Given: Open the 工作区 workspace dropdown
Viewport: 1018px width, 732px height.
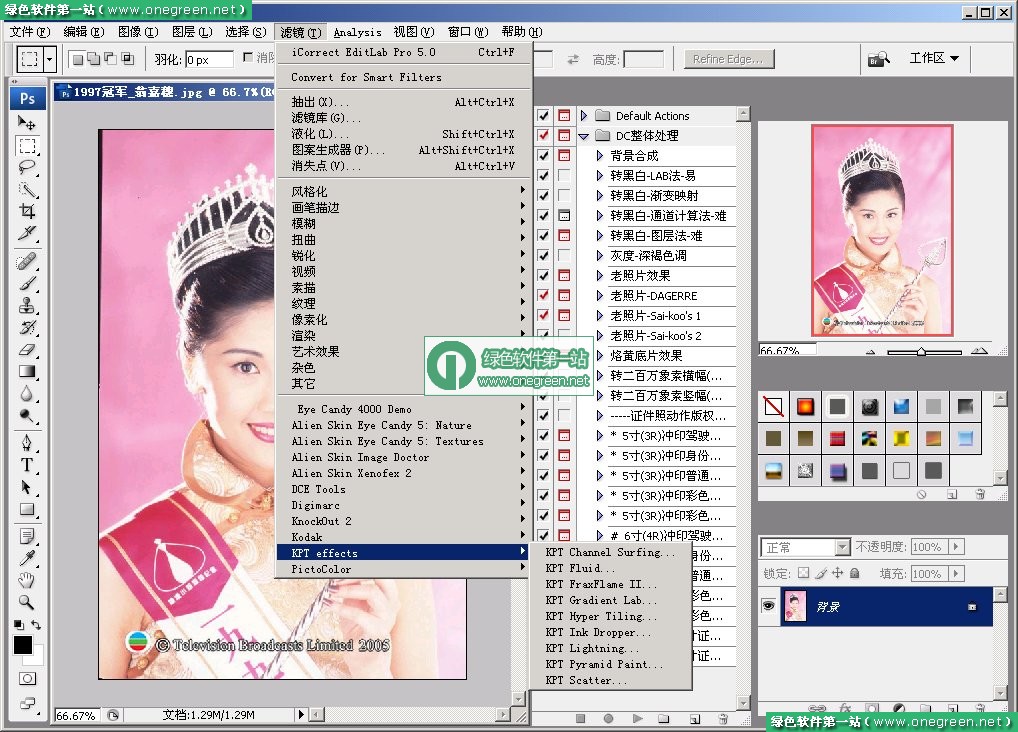Looking at the screenshot, I should (934, 58).
